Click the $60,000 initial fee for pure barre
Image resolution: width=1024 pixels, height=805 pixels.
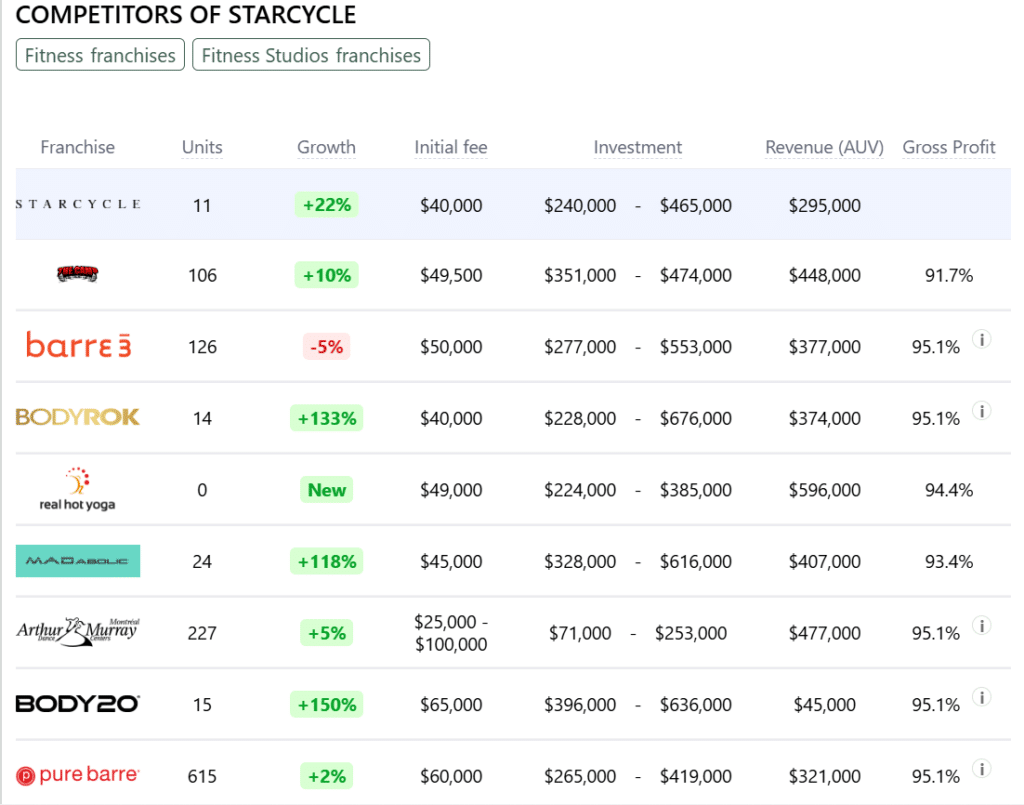click(x=451, y=776)
